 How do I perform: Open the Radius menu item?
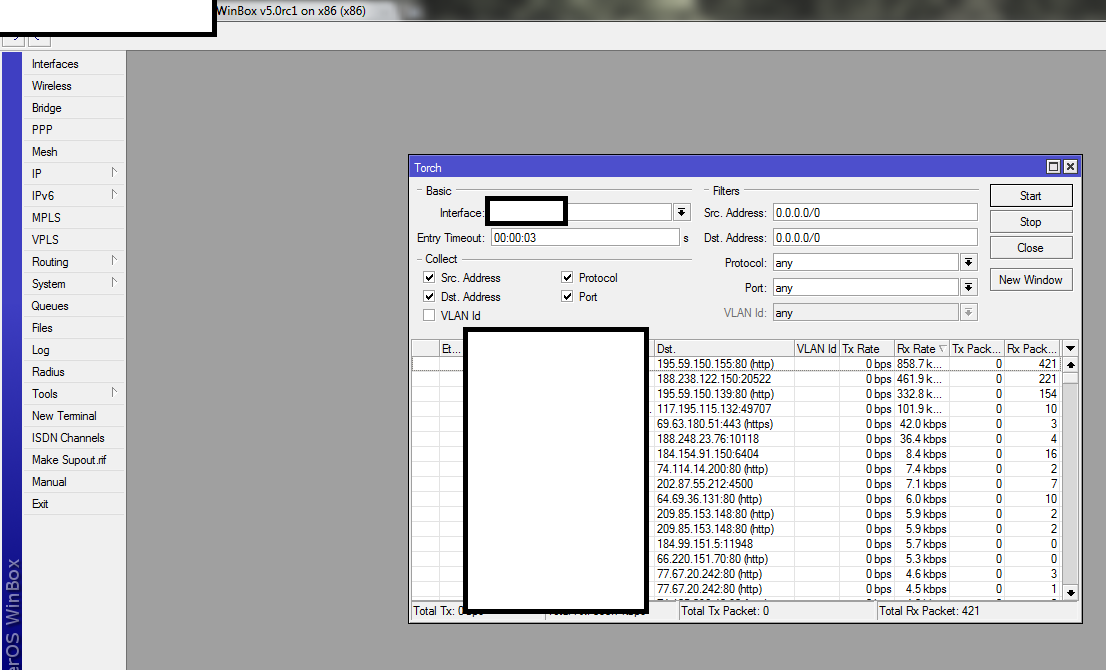[x=74, y=372]
